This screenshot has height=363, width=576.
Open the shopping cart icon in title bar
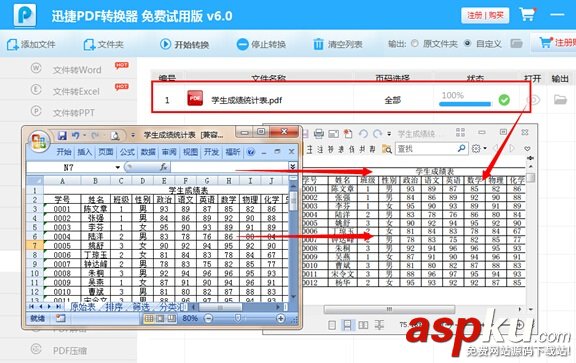pyautogui.click(x=527, y=15)
